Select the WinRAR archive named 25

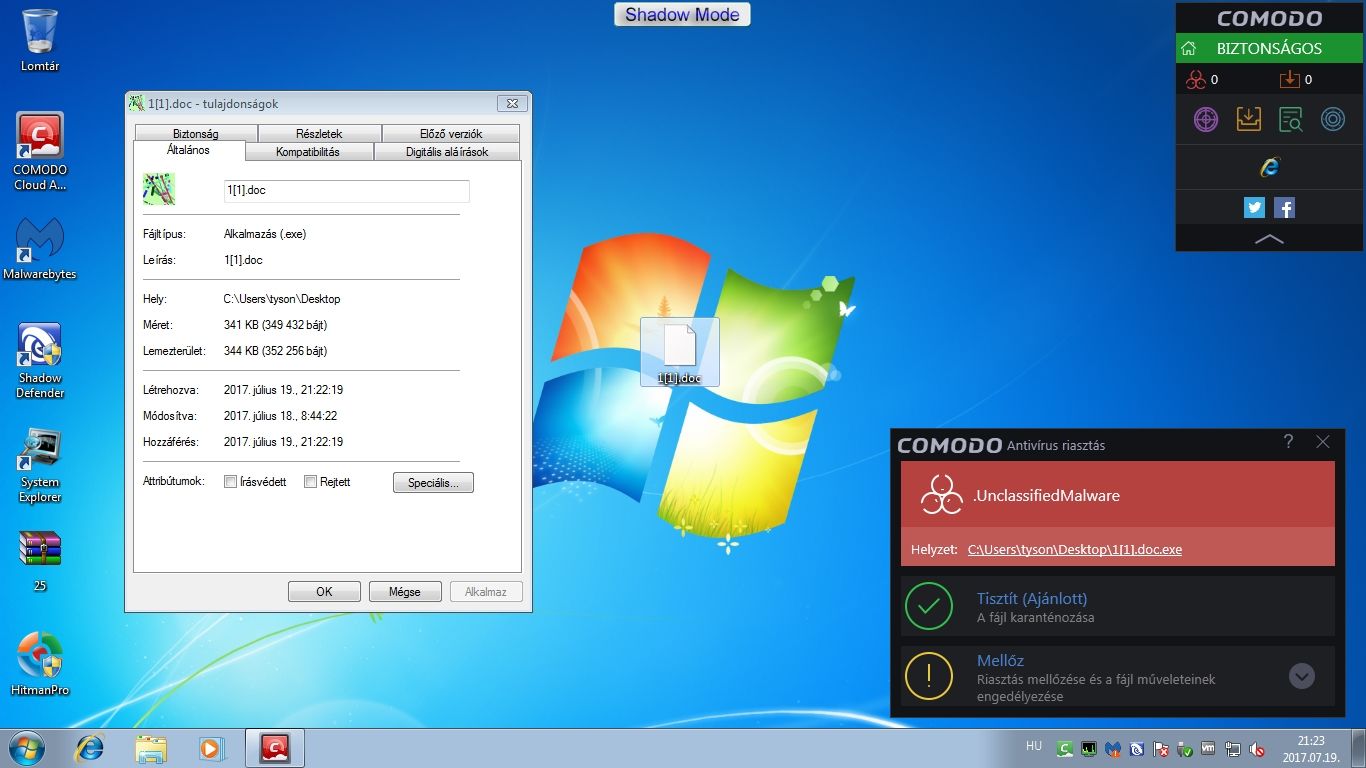coord(40,561)
